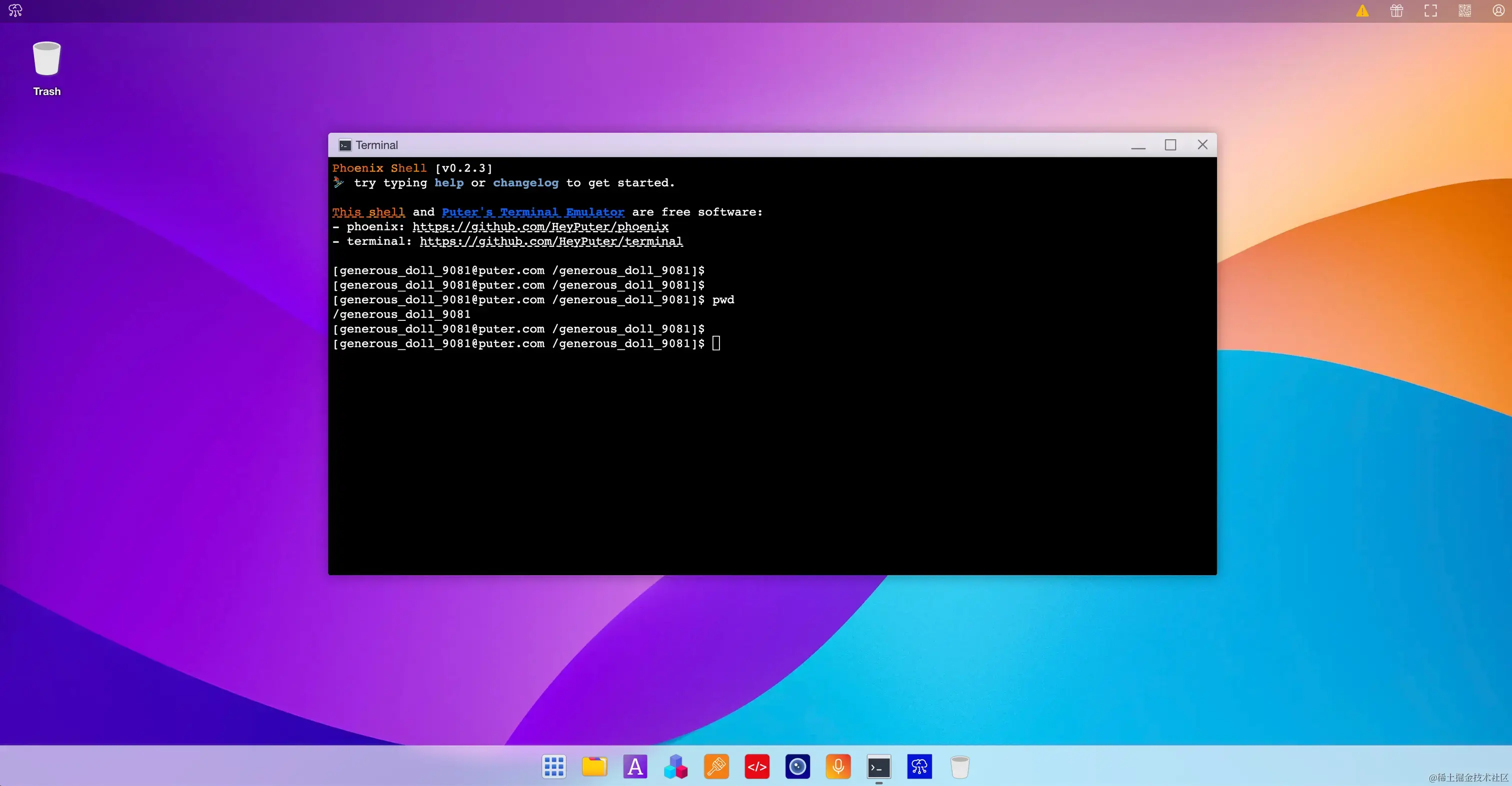This screenshot has width=1512, height=786.
Task: Click the trash icon in dock
Action: [959, 766]
